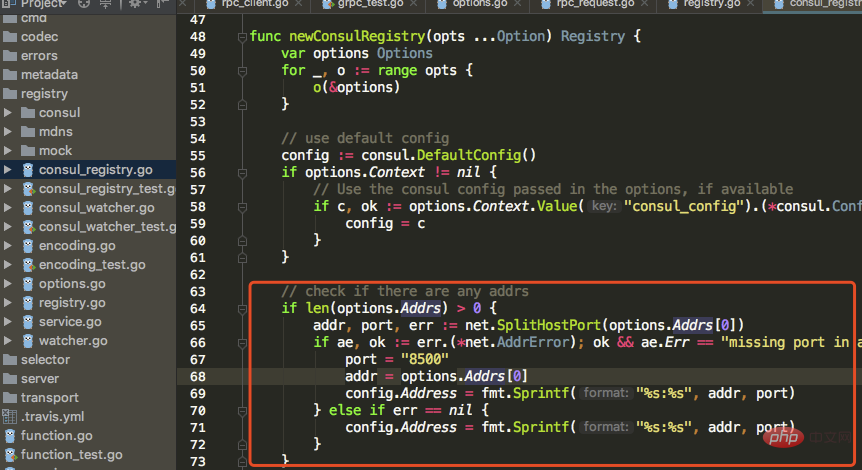862x470 pixels.
Task: Fold the for loop at line 50
Action: click(242, 71)
